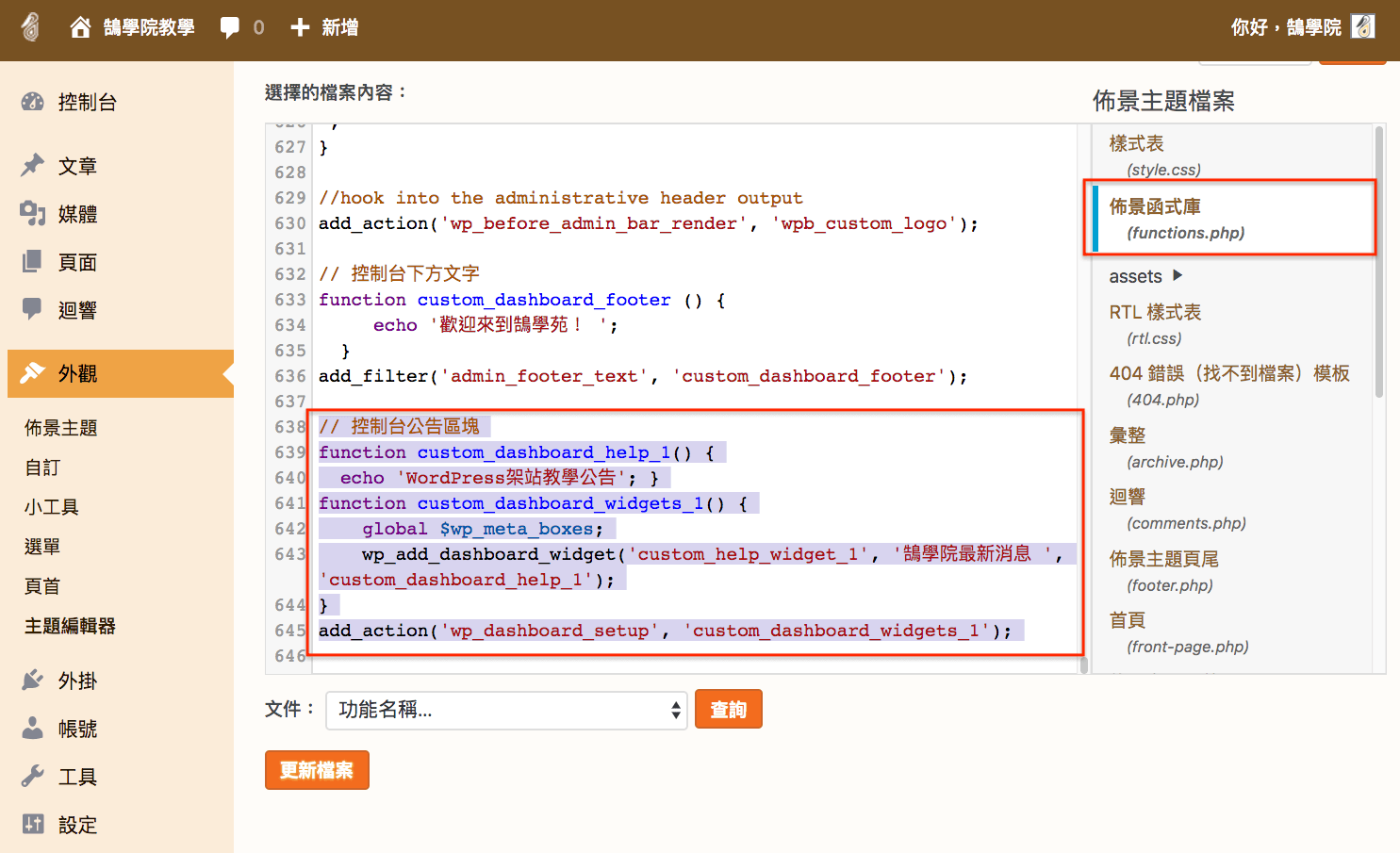Click the comment line // 控制台下方文字
The image size is (1400, 853).
tap(399, 274)
